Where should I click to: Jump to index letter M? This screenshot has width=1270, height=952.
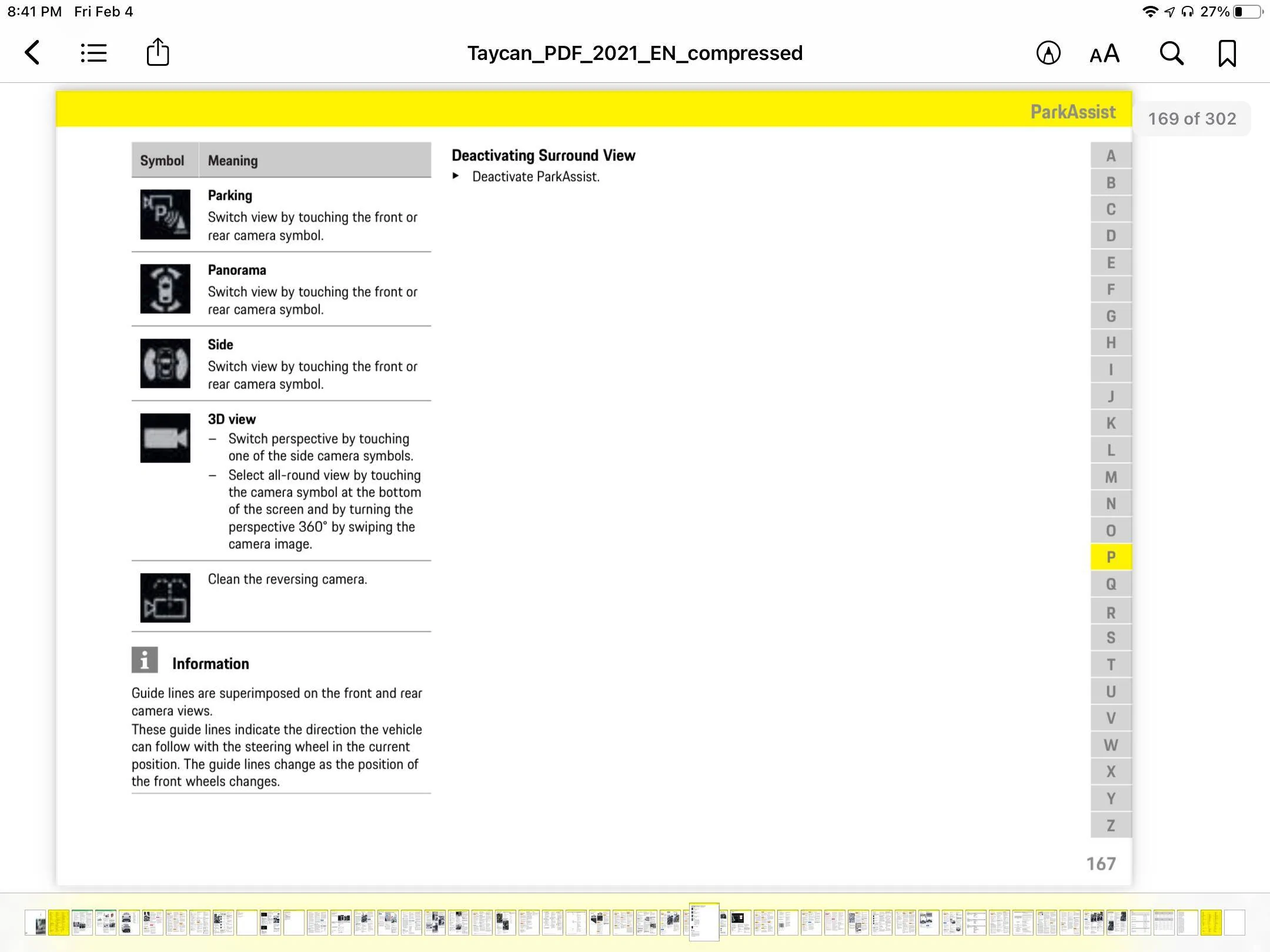[x=1111, y=477]
